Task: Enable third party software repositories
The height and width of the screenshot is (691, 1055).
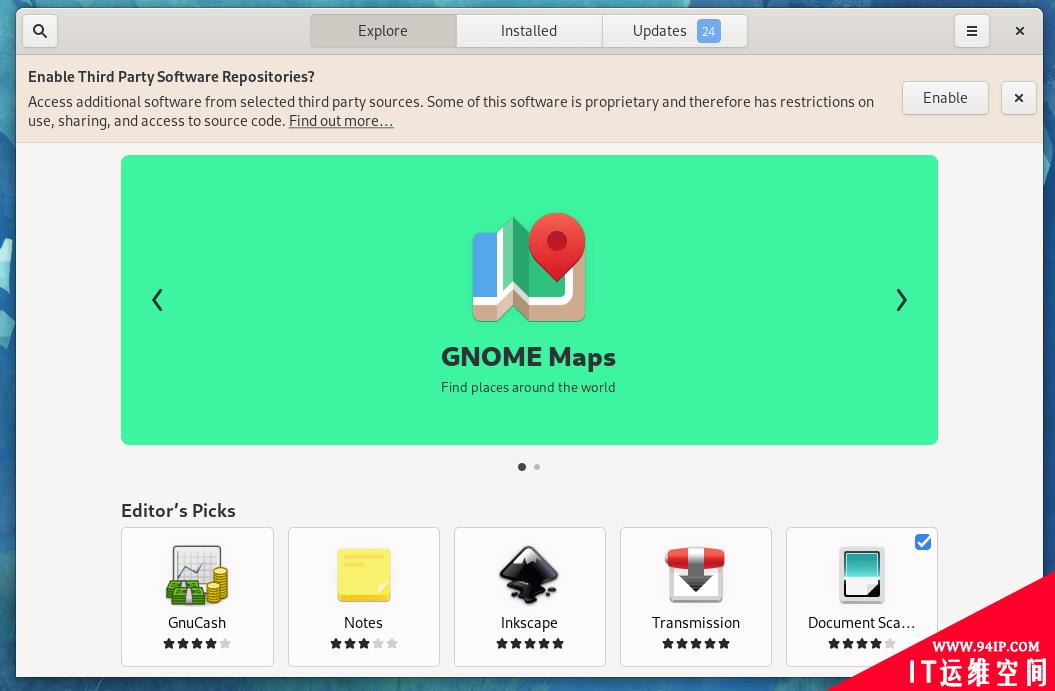Action: coord(945,98)
